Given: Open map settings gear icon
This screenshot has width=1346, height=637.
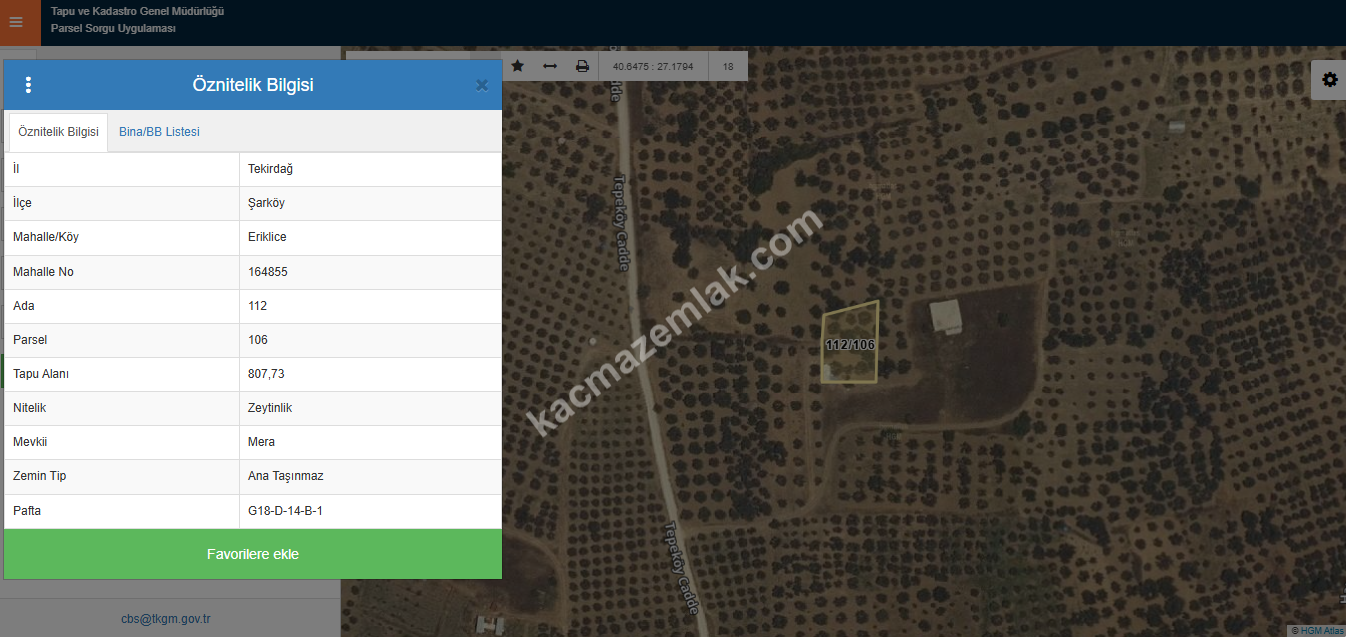Looking at the screenshot, I should tap(1329, 80).
